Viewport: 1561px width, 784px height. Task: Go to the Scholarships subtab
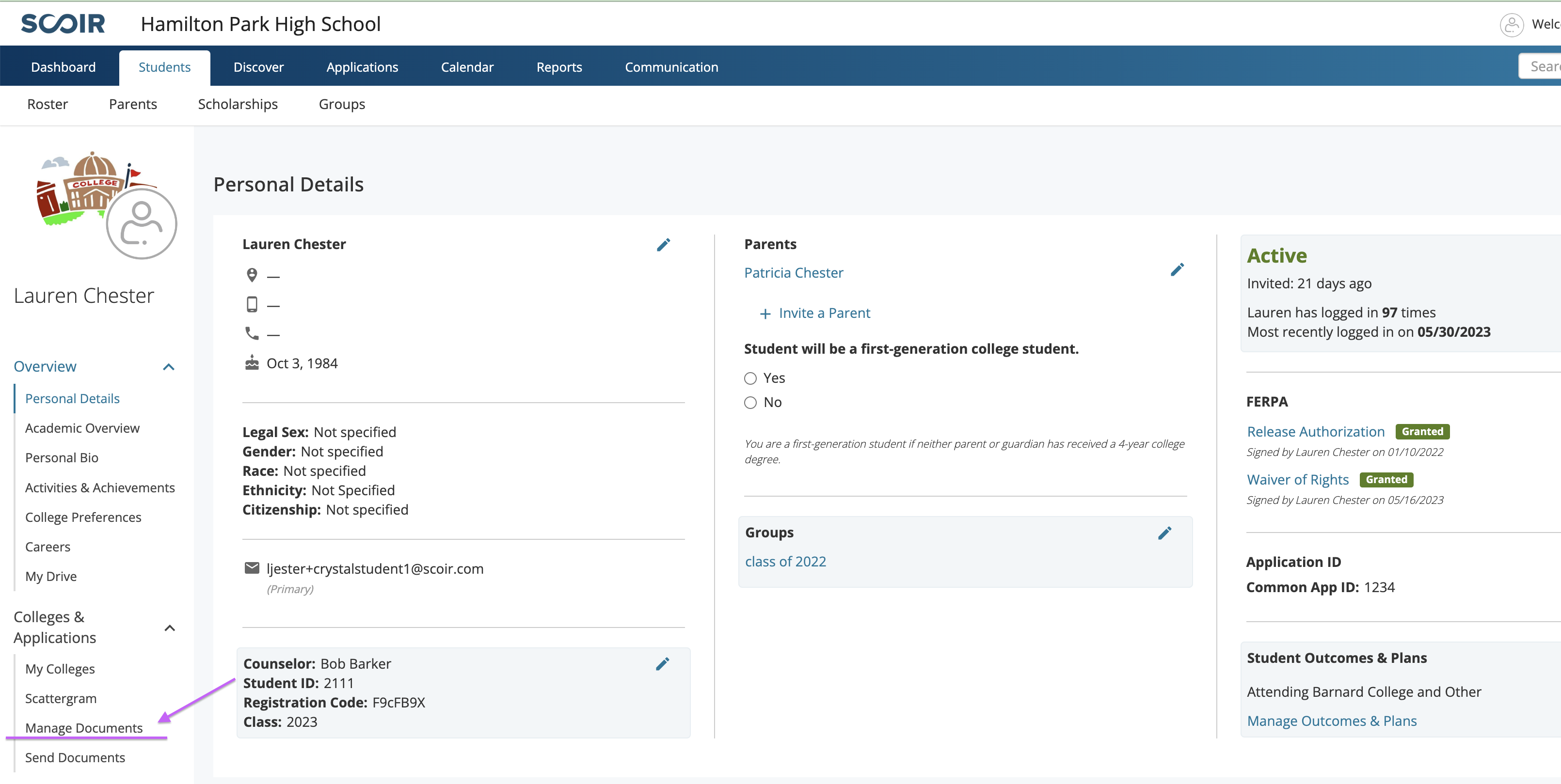click(x=238, y=104)
